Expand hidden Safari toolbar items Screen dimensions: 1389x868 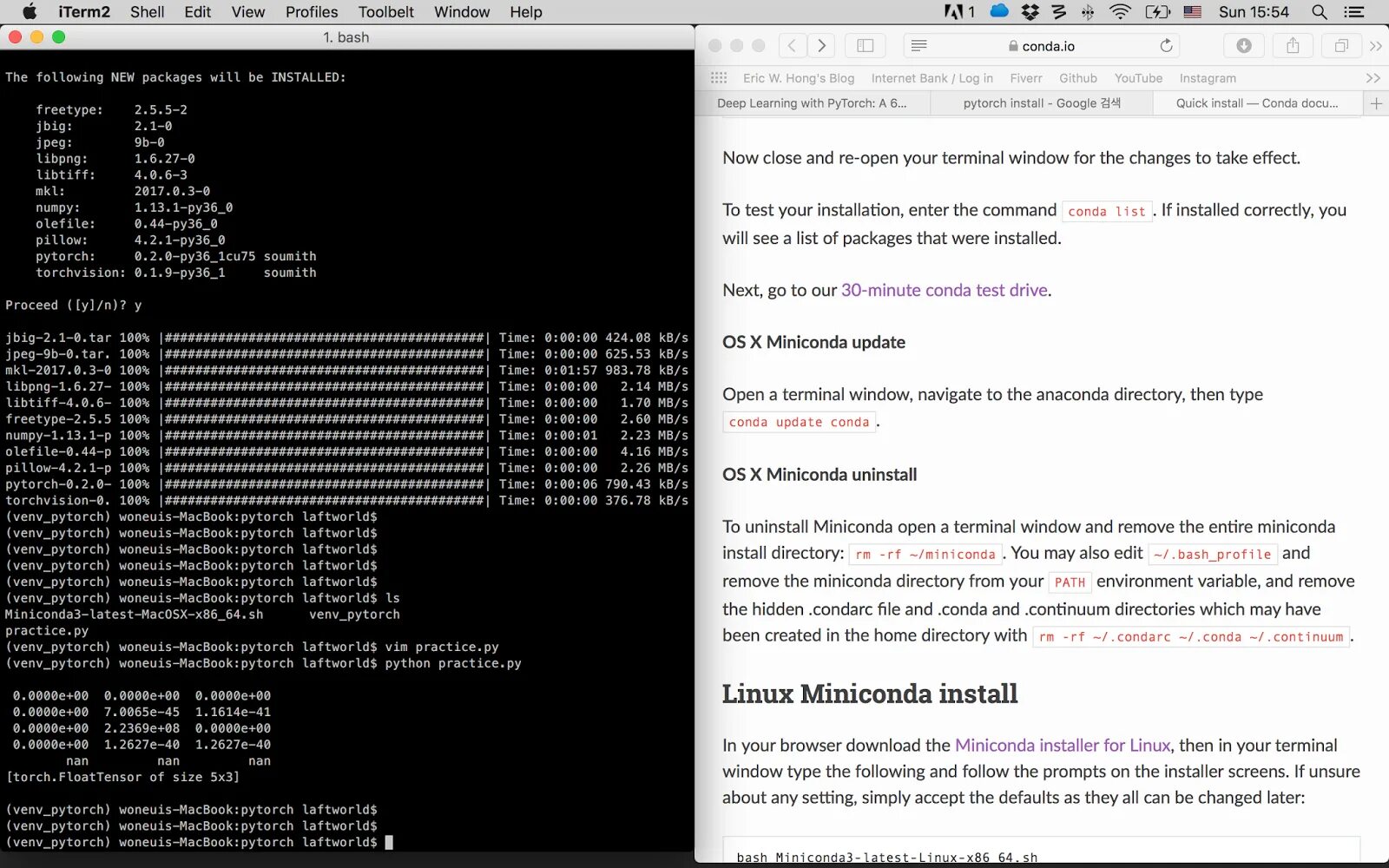[1375, 45]
